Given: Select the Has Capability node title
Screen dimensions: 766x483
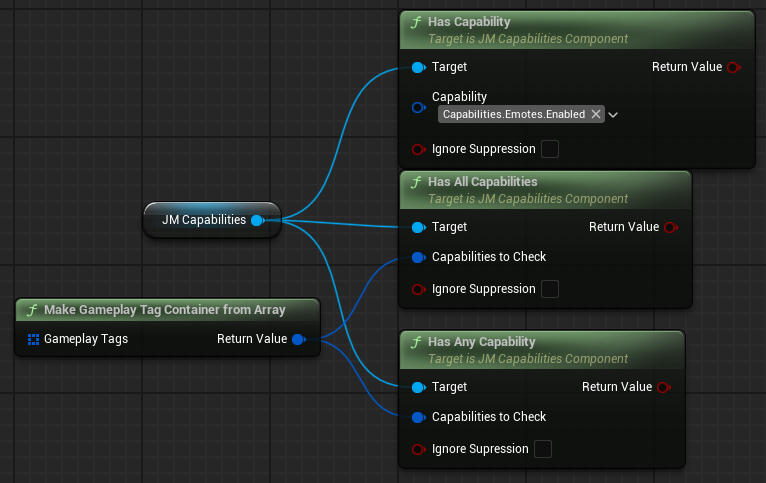Looking at the screenshot, I should [470, 22].
